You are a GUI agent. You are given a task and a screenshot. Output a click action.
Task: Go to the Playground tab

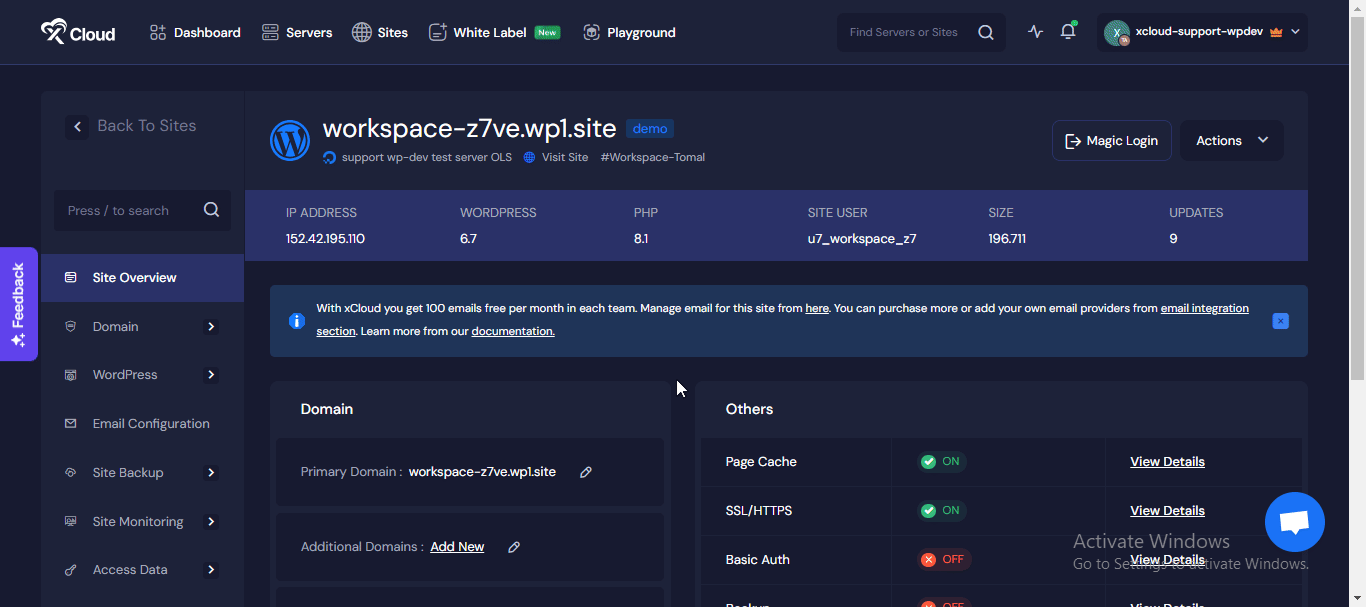pyautogui.click(x=629, y=32)
